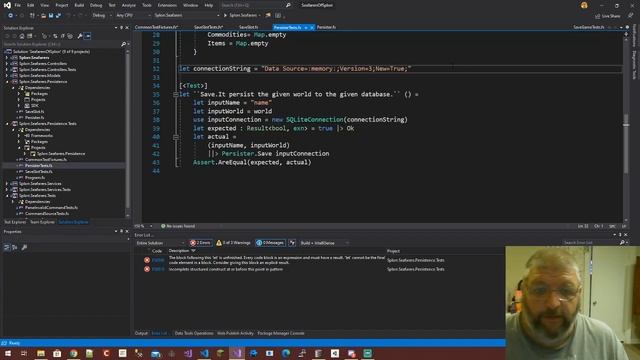Sort by Project column header
The width and height of the screenshot is (640, 360).
[393, 251]
